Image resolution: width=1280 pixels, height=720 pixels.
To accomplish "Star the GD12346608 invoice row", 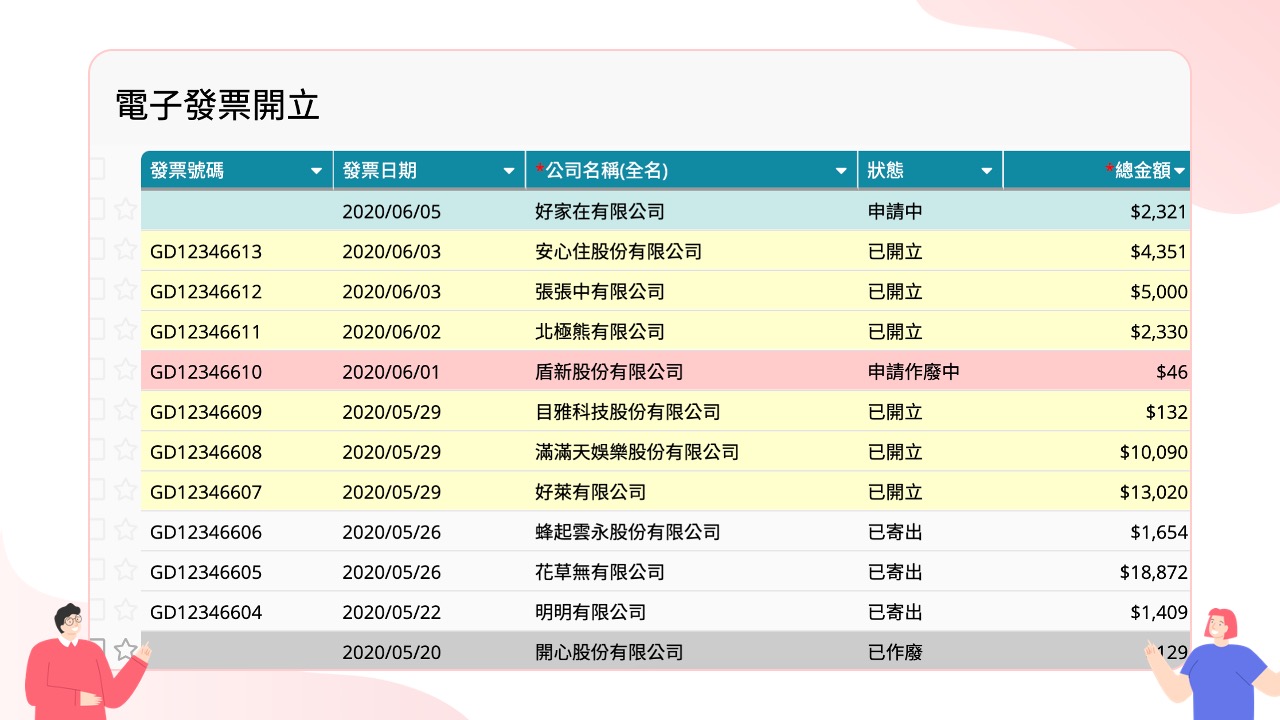I will coord(125,450).
